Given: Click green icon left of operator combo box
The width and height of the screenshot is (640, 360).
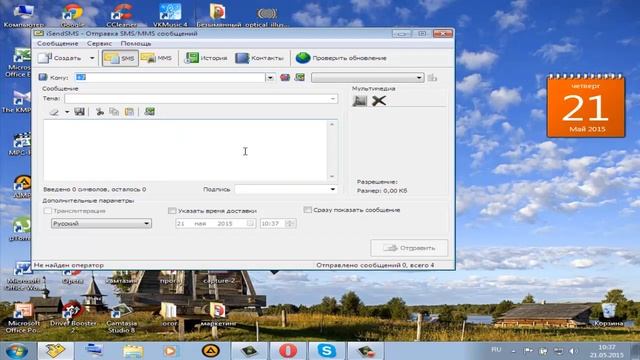Looking at the screenshot, I should click(x=300, y=77).
